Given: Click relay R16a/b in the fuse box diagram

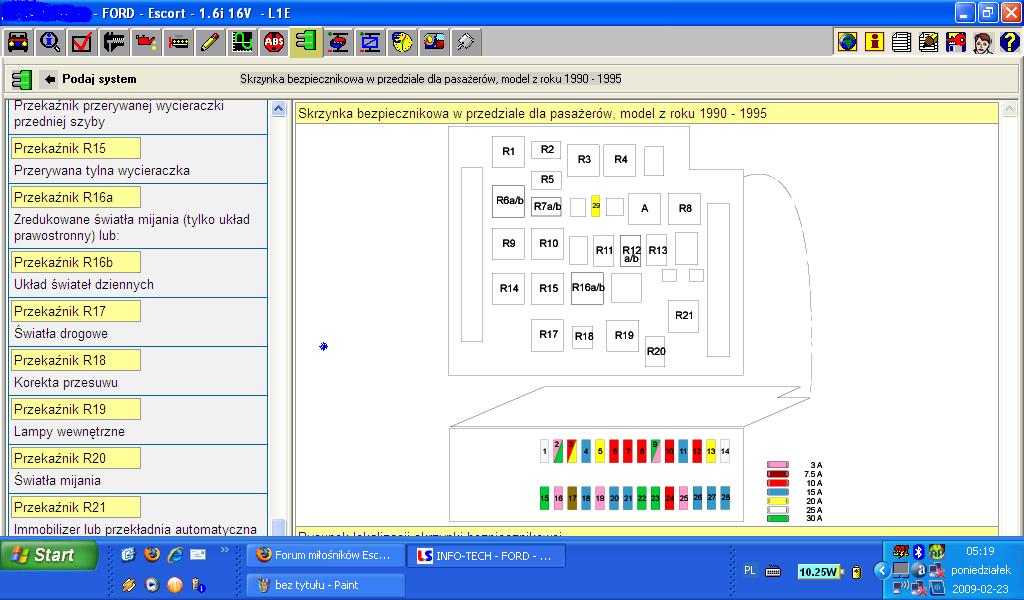Looking at the screenshot, I should coord(587,288).
